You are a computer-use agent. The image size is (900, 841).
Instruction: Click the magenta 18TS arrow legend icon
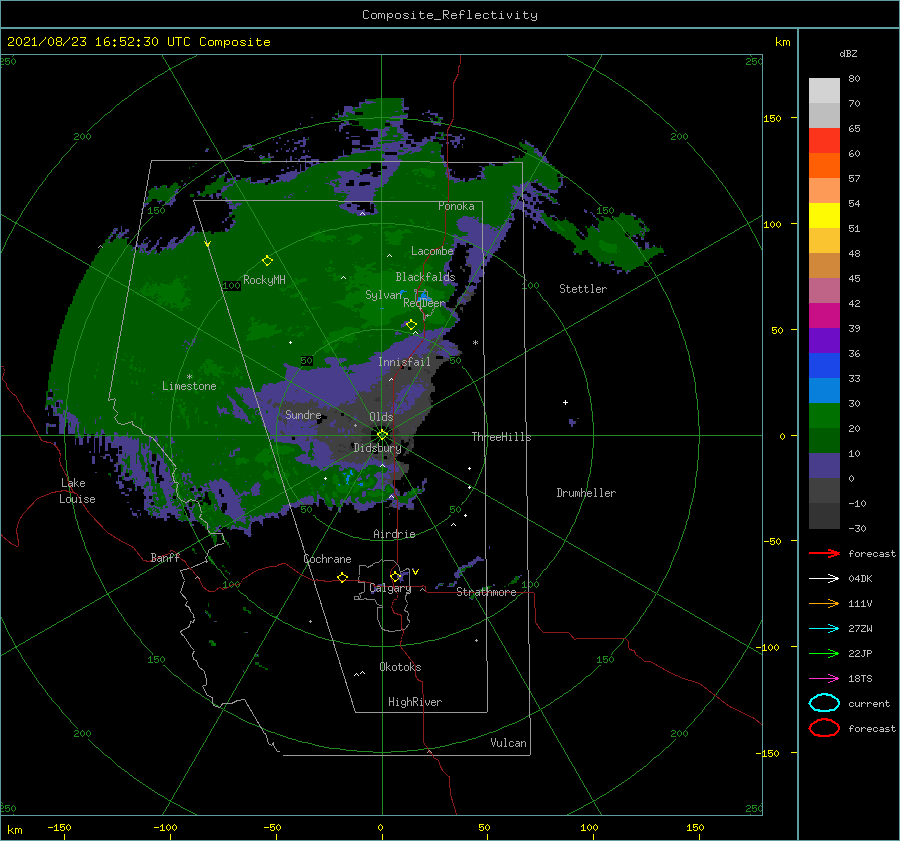(x=824, y=679)
